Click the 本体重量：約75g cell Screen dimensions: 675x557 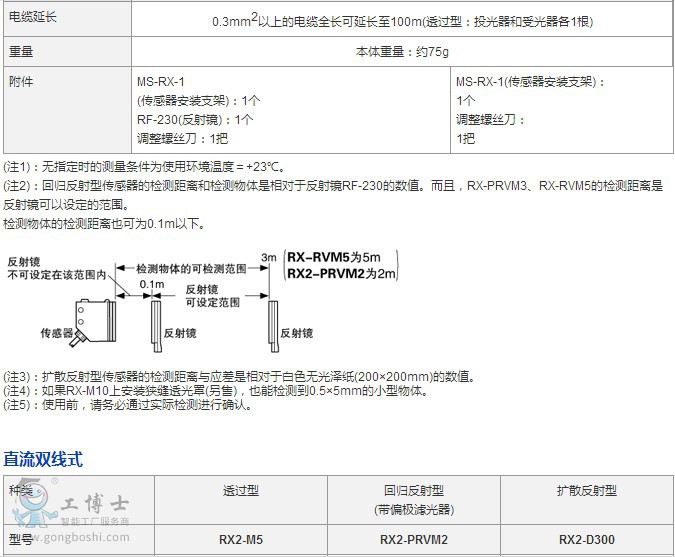(x=402, y=52)
